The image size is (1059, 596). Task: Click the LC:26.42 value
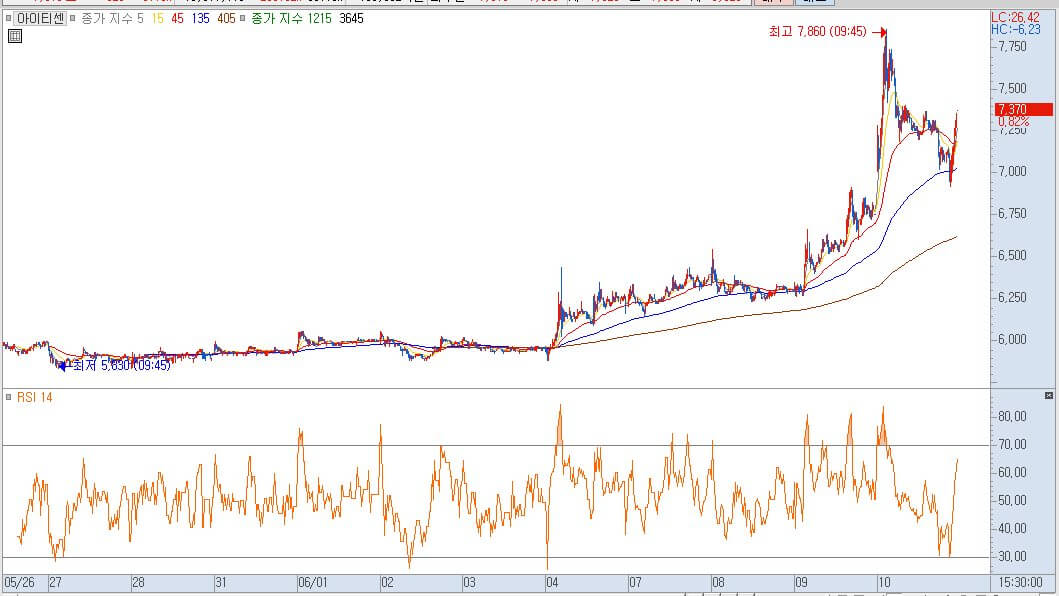tap(1015, 18)
